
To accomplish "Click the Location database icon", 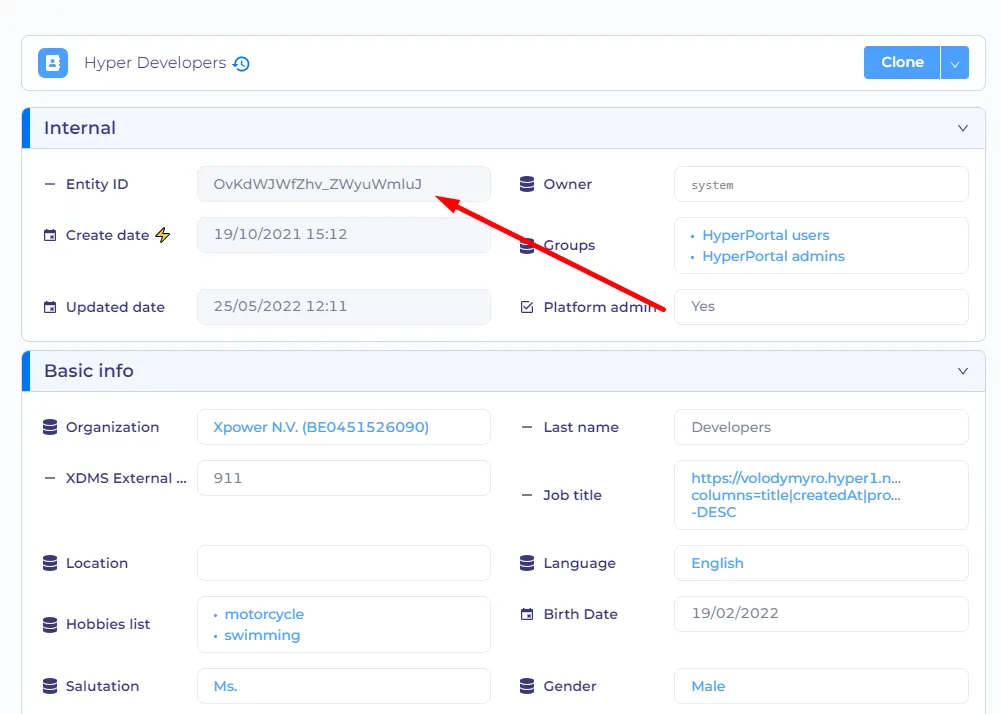I will click(x=50, y=563).
